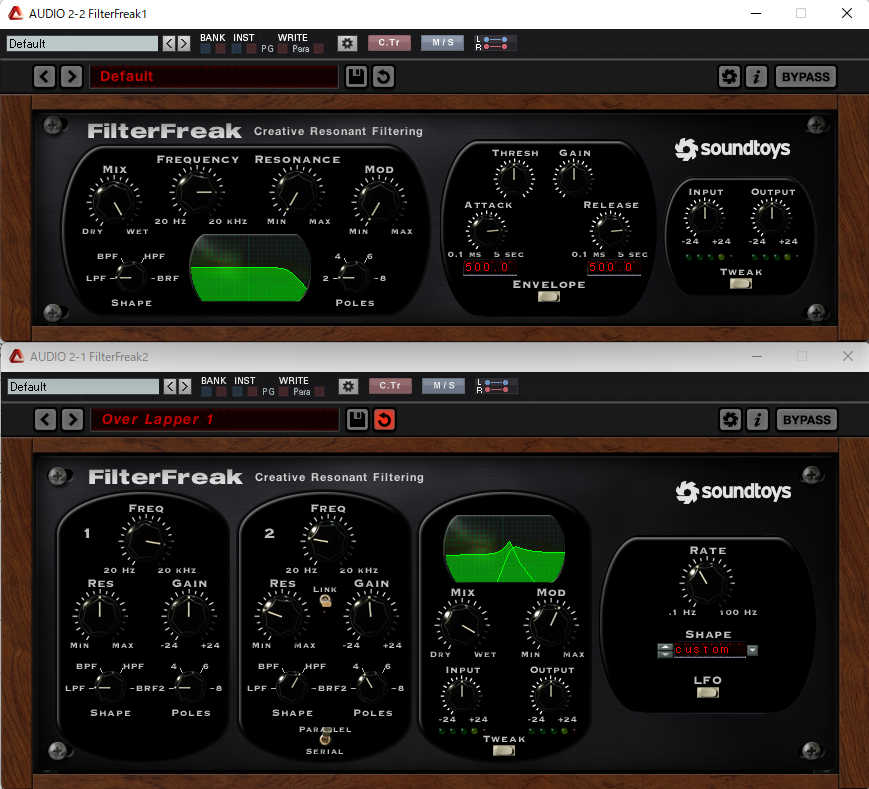Click the Attack time value 500.0
Image resolution: width=869 pixels, height=789 pixels.
(489, 268)
